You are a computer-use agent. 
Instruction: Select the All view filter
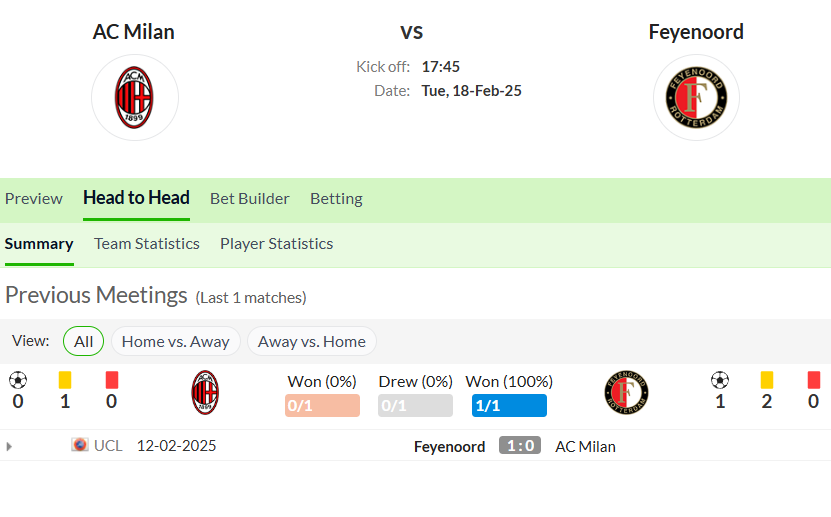point(83,341)
